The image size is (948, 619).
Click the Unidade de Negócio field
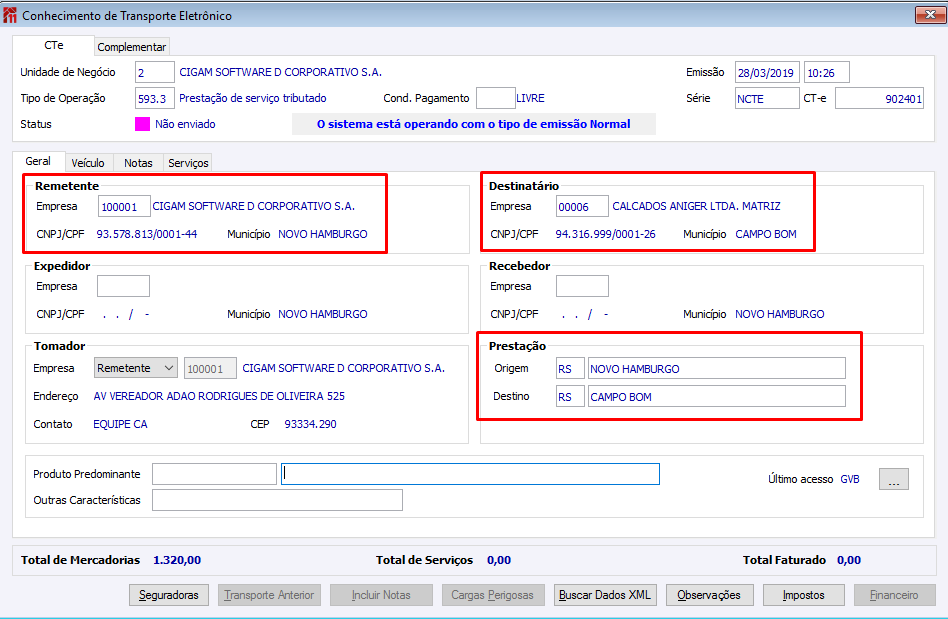click(155, 72)
